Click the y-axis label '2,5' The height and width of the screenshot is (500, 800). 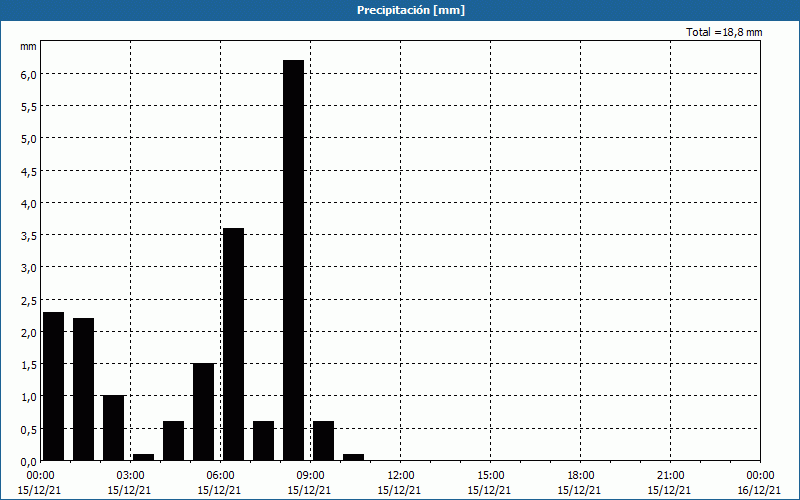[x=28, y=301]
